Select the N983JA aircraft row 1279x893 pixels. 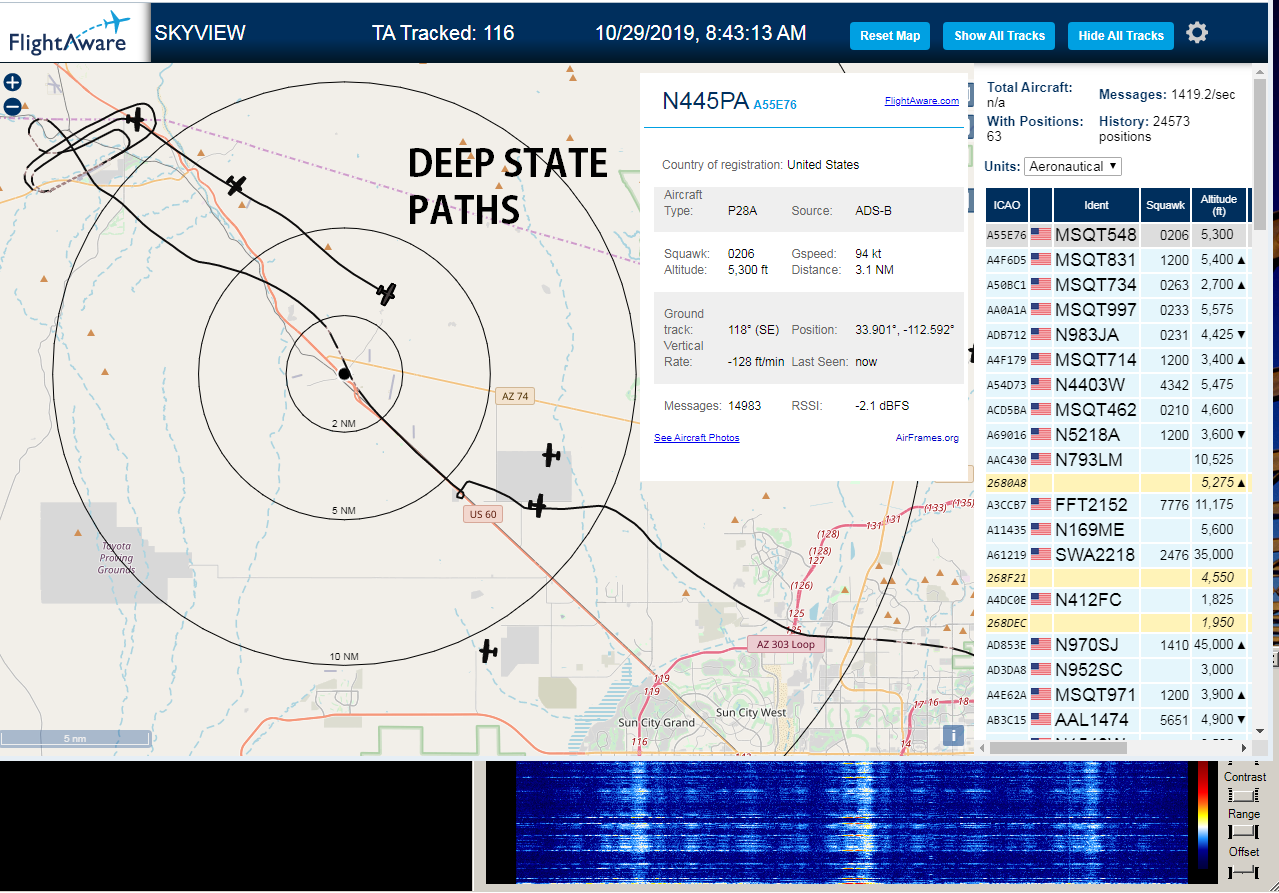[x=1117, y=334]
